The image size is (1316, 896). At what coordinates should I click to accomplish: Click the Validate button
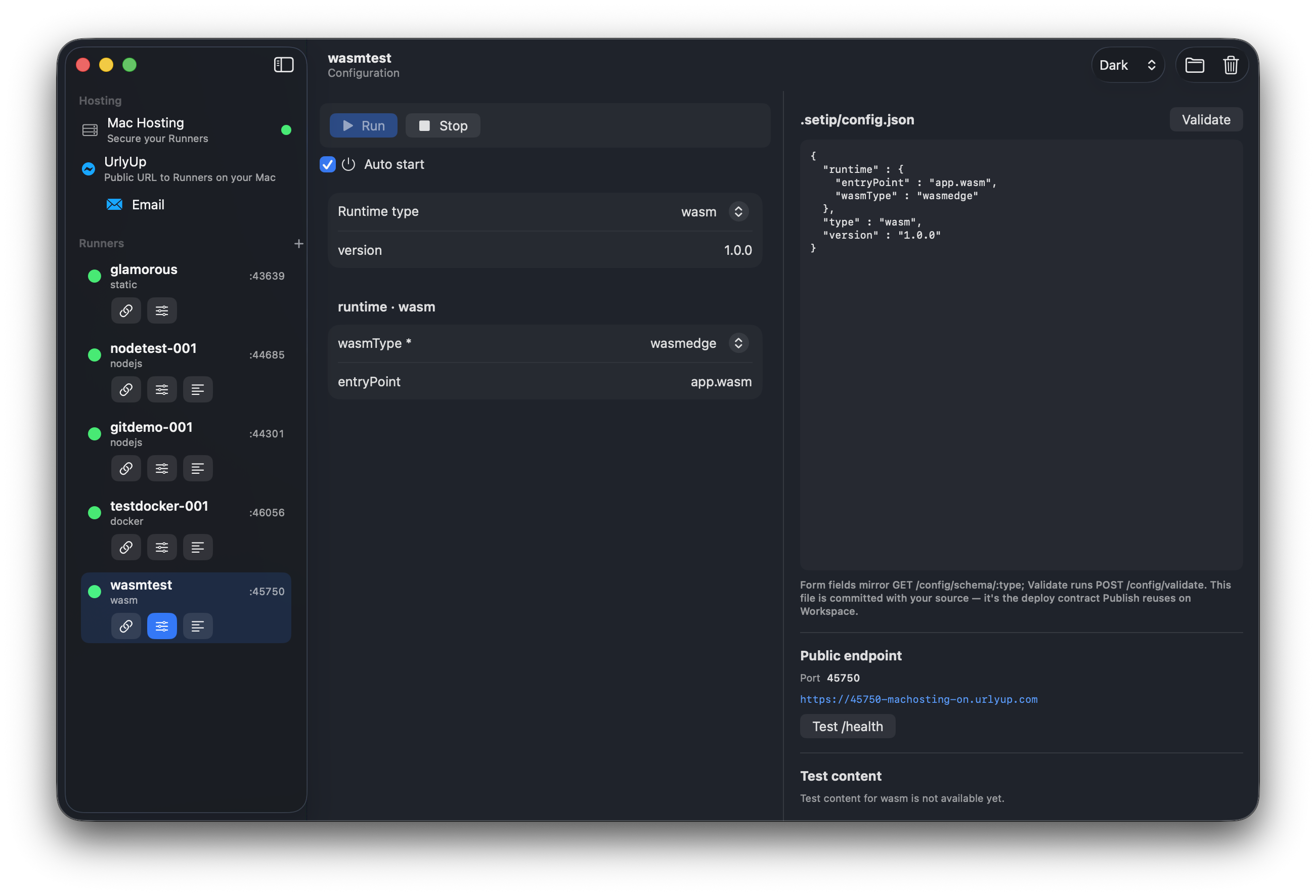coord(1206,119)
